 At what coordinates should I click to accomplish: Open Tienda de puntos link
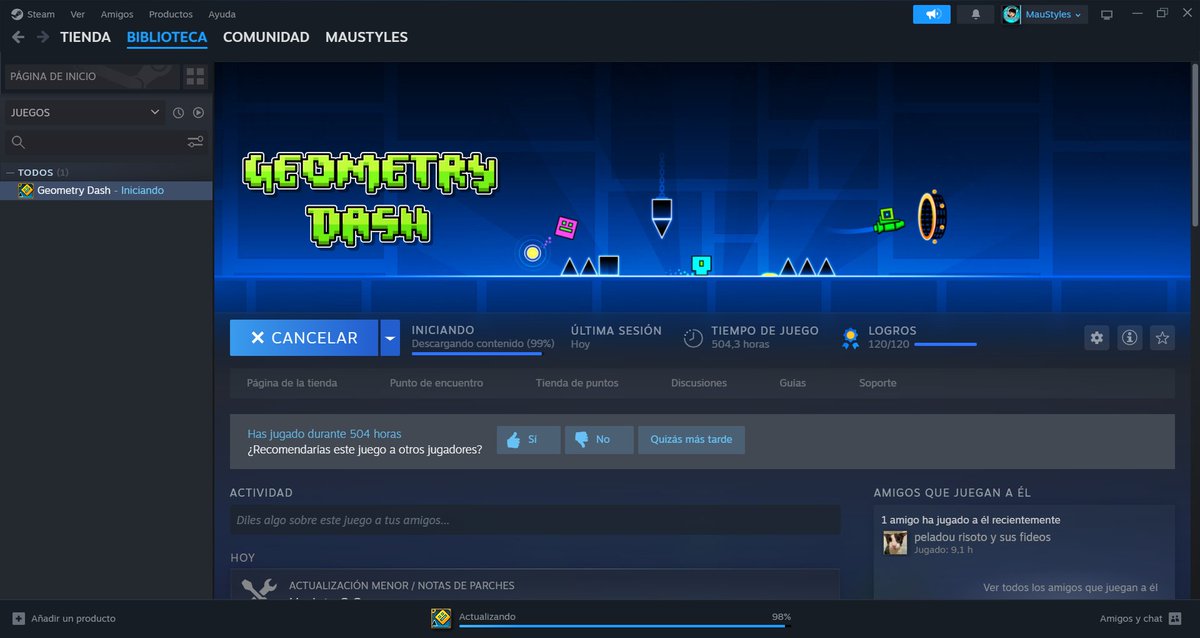click(577, 383)
